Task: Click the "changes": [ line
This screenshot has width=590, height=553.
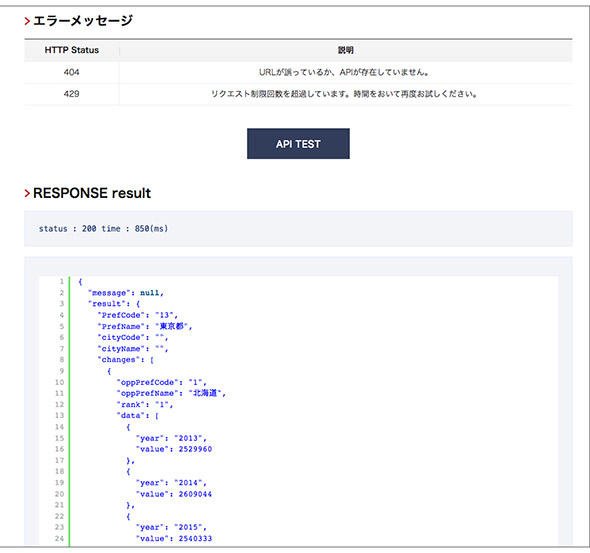Action: (x=126, y=360)
